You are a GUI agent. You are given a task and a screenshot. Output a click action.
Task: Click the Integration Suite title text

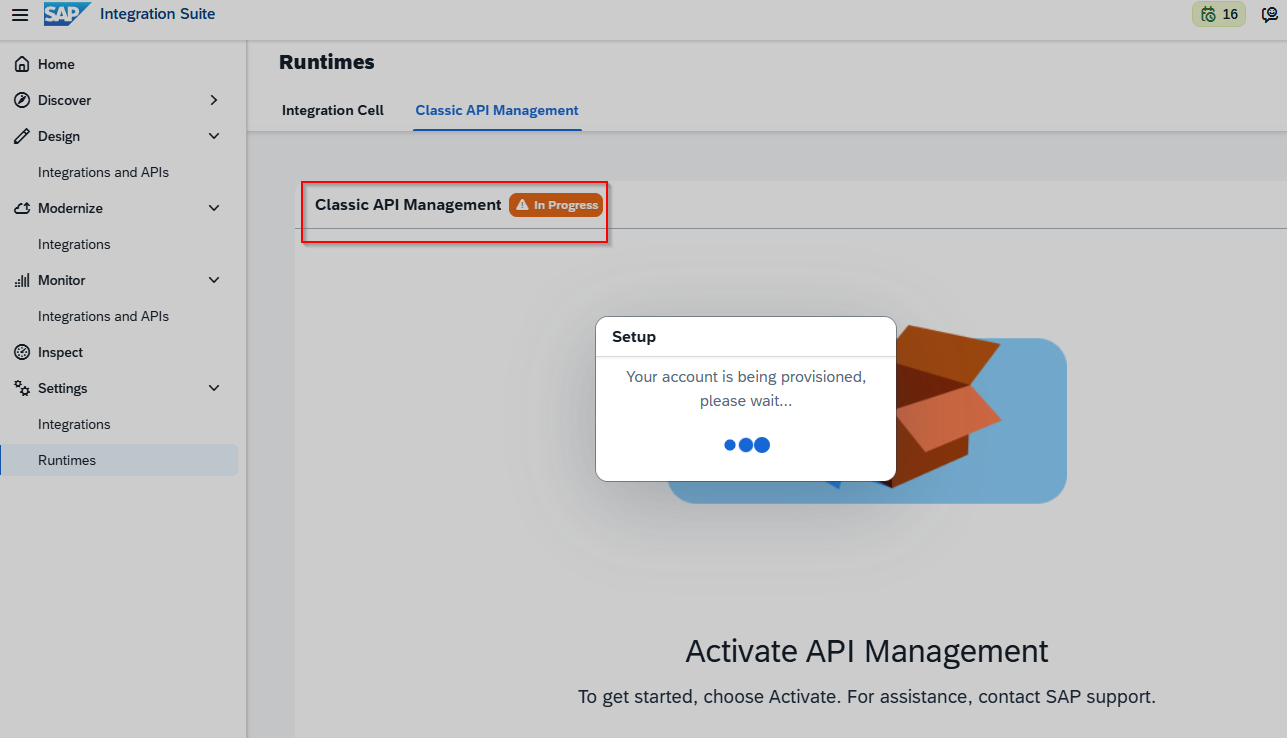[x=157, y=14]
